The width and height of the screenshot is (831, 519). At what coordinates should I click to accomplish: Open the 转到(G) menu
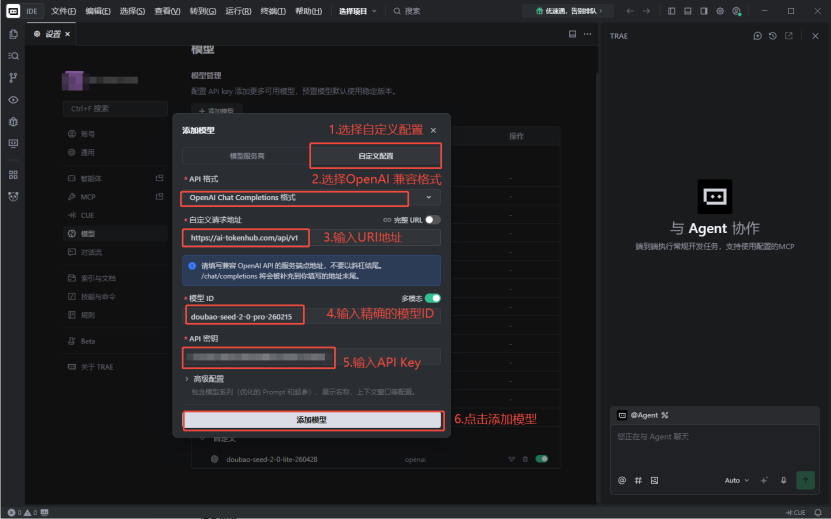[x=203, y=11]
